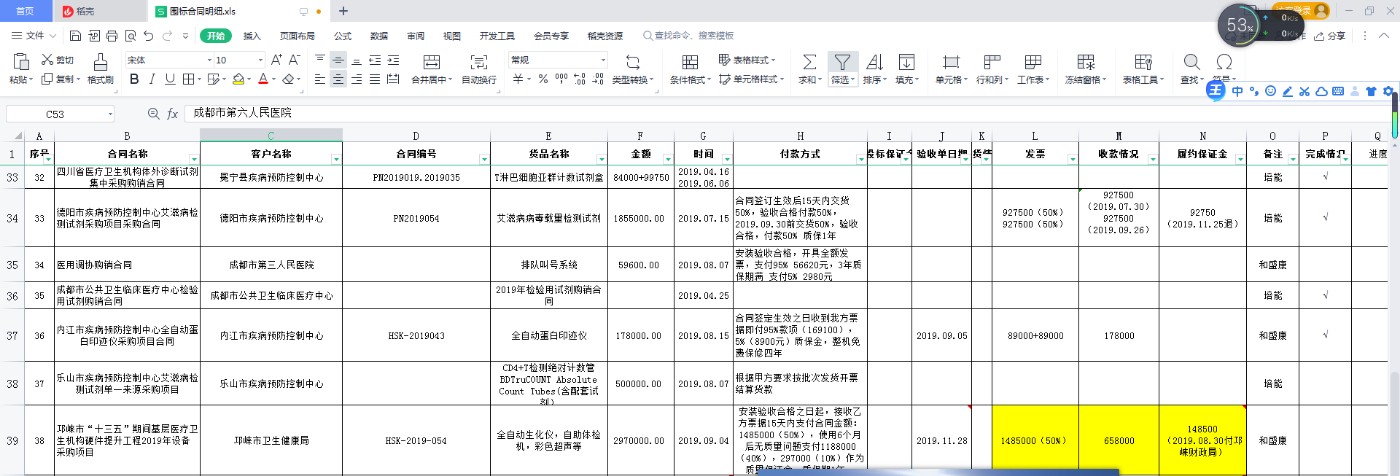Click the fx insert function icon
Viewport: 1400px width, 476px height.
pos(173,114)
